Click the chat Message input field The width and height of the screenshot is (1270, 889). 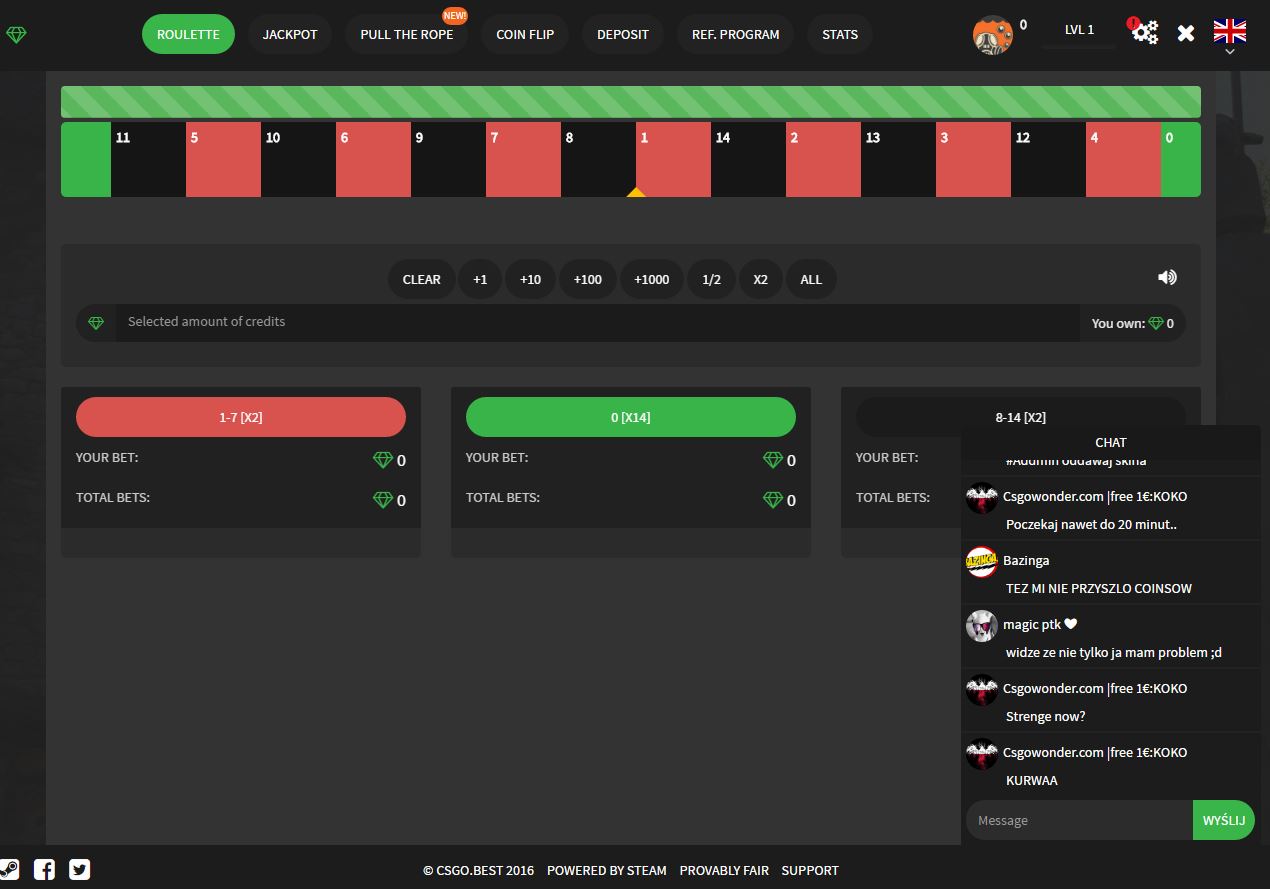(1079, 820)
